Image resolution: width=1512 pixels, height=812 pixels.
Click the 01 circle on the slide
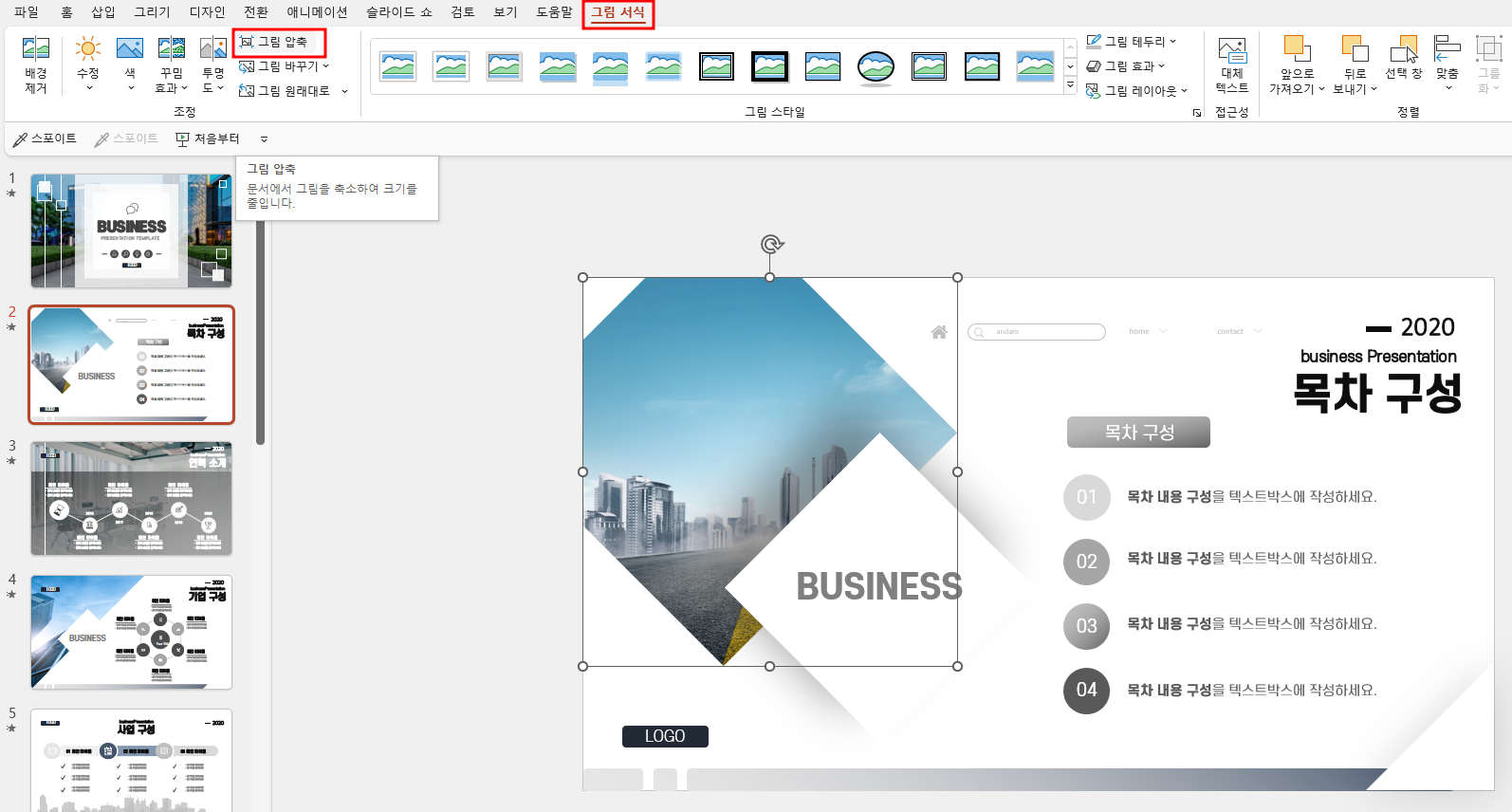1087,497
